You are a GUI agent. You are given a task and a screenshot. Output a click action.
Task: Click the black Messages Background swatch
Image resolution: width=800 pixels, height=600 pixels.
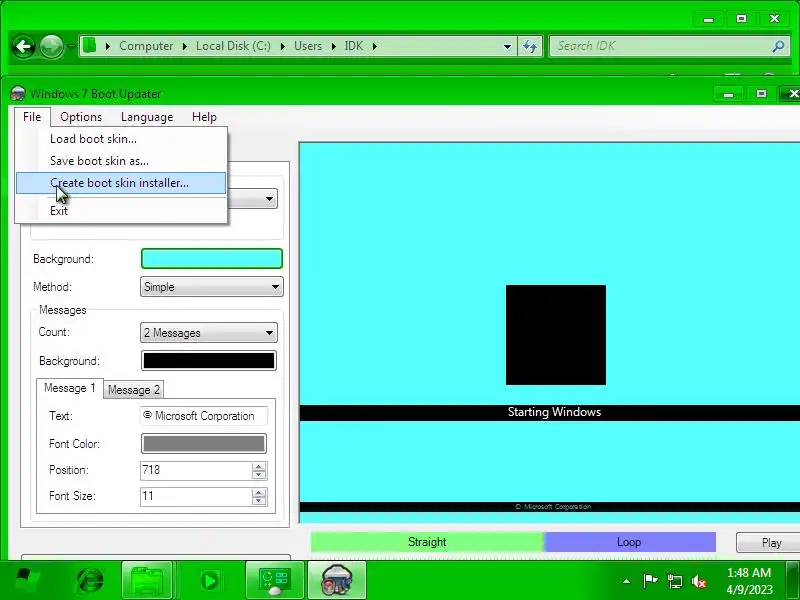click(209, 361)
